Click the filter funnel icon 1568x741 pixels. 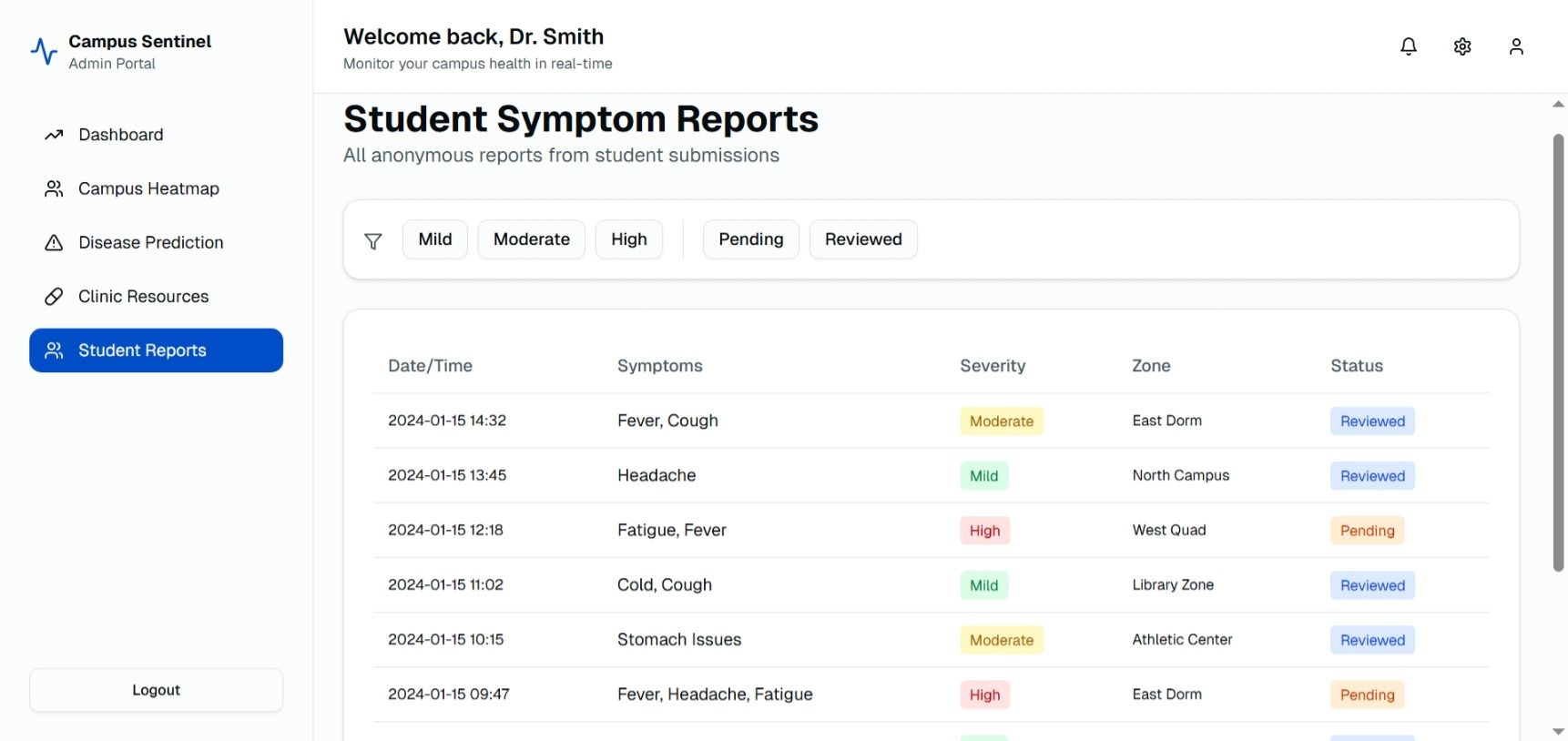[373, 241]
